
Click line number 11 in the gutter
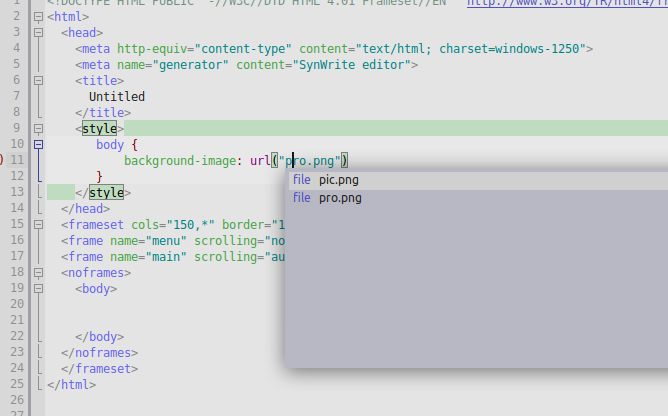(17, 160)
